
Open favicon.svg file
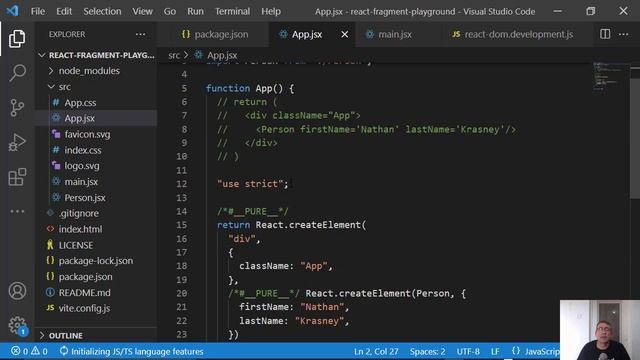click(87, 134)
